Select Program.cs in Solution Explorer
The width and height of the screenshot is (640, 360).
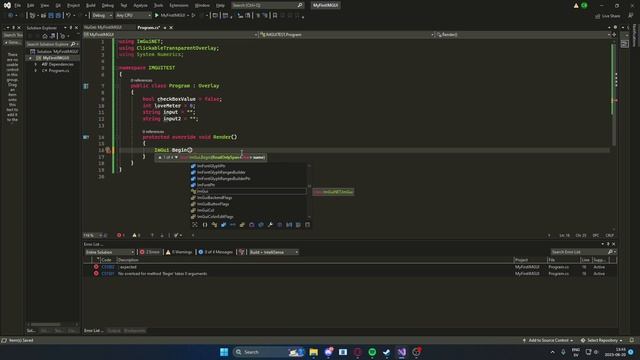click(x=59, y=71)
